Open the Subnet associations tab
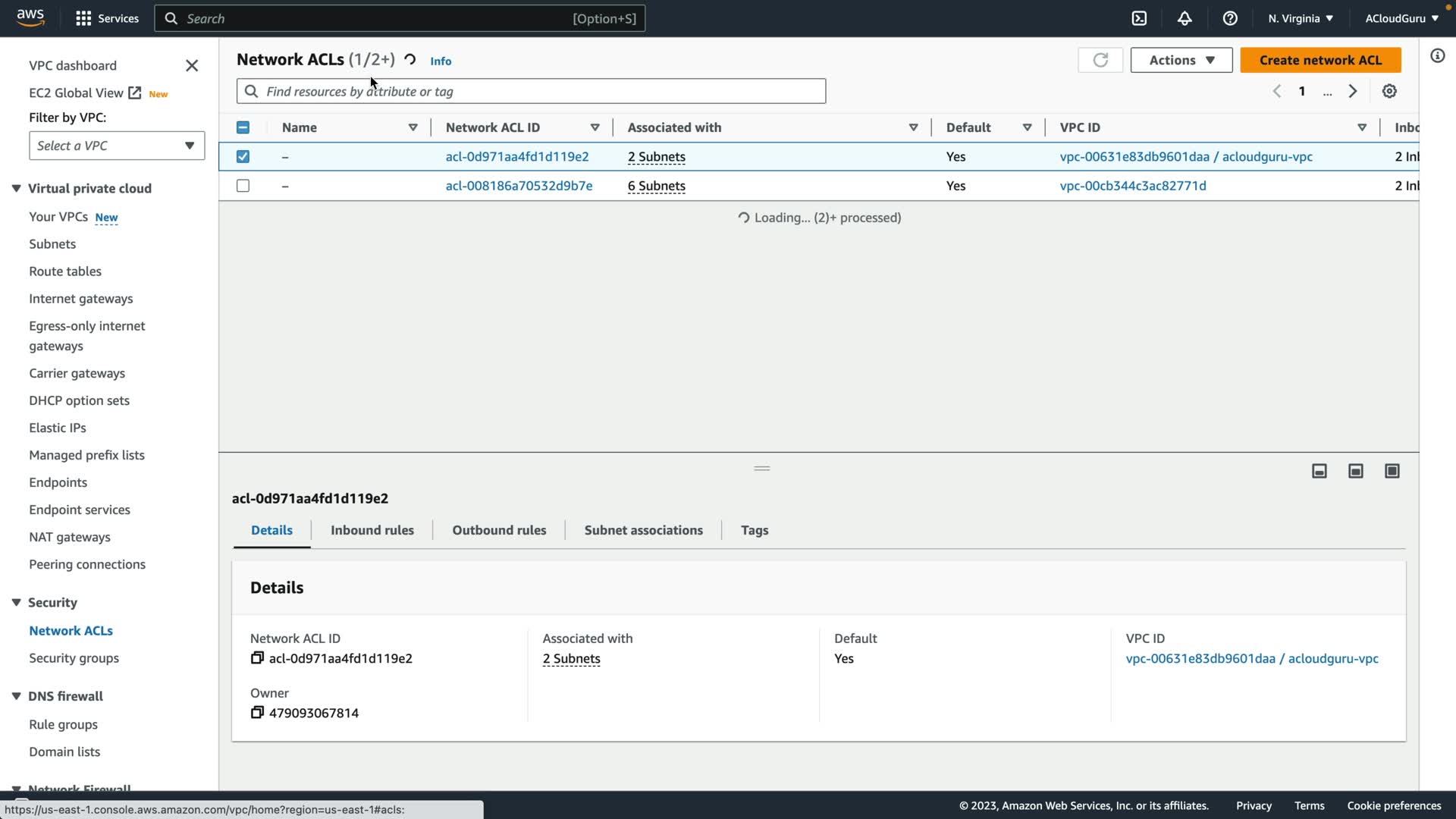 click(x=643, y=530)
